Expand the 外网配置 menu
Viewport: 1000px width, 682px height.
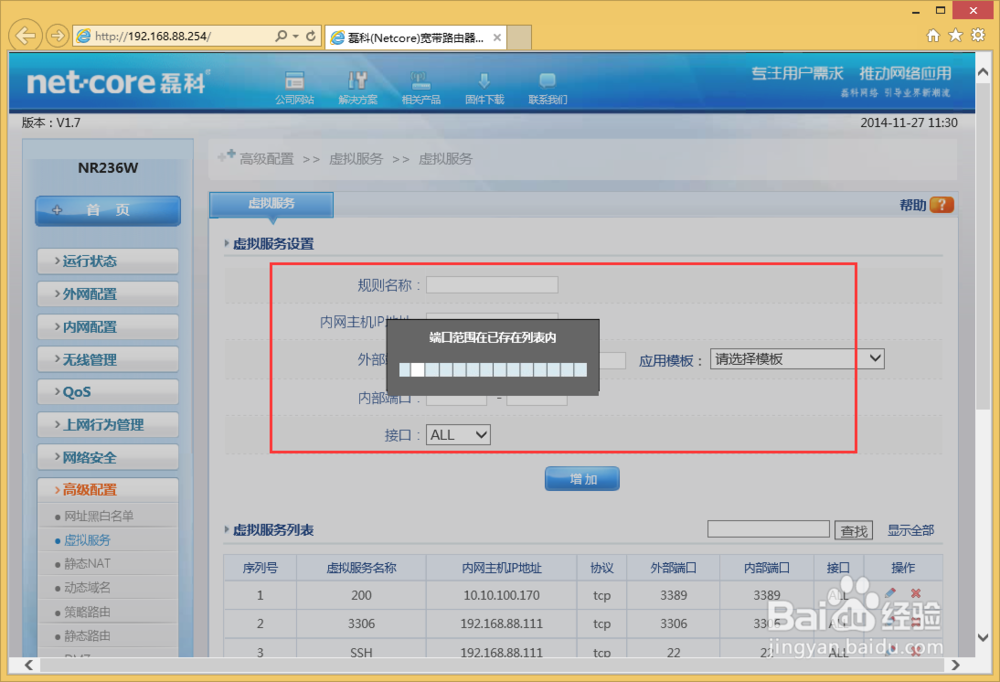108,294
